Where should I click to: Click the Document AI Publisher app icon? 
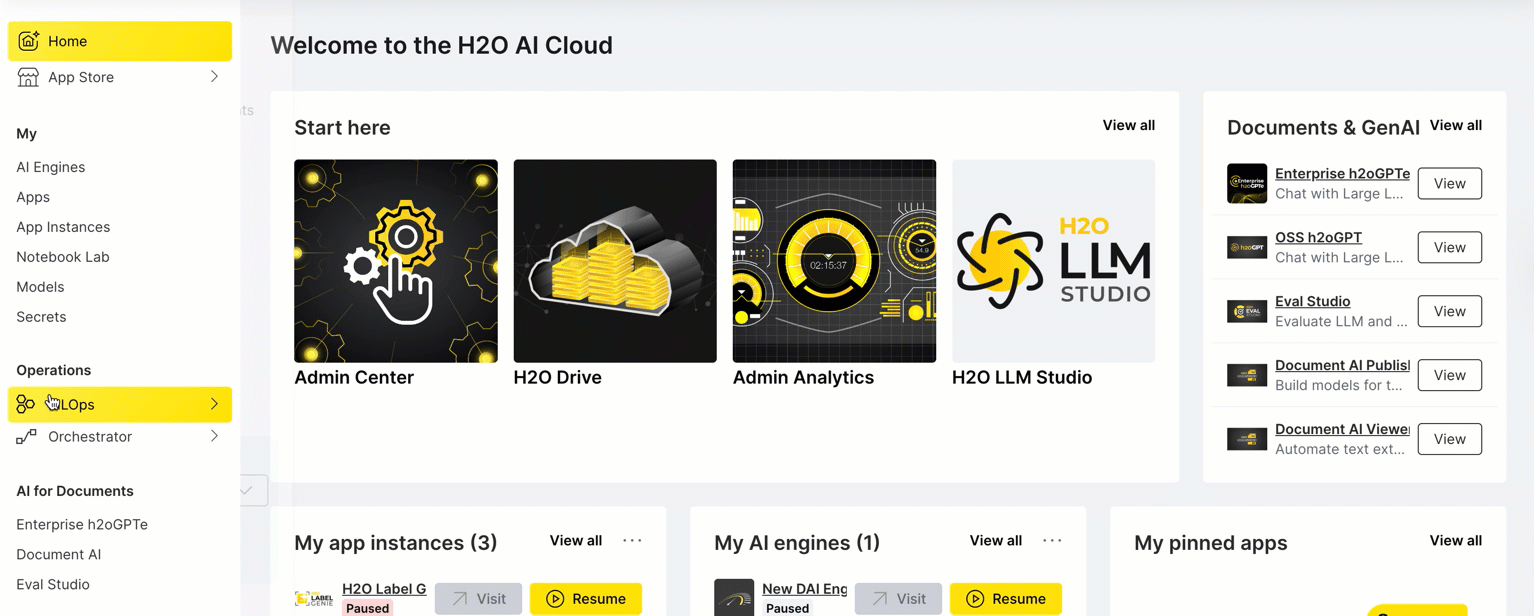pos(1247,375)
